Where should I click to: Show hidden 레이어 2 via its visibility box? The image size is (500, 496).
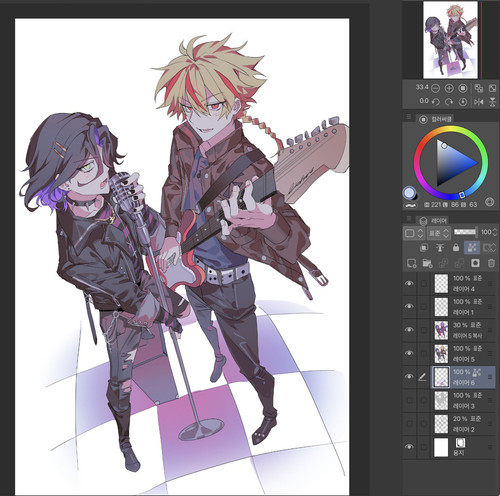coord(409,424)
